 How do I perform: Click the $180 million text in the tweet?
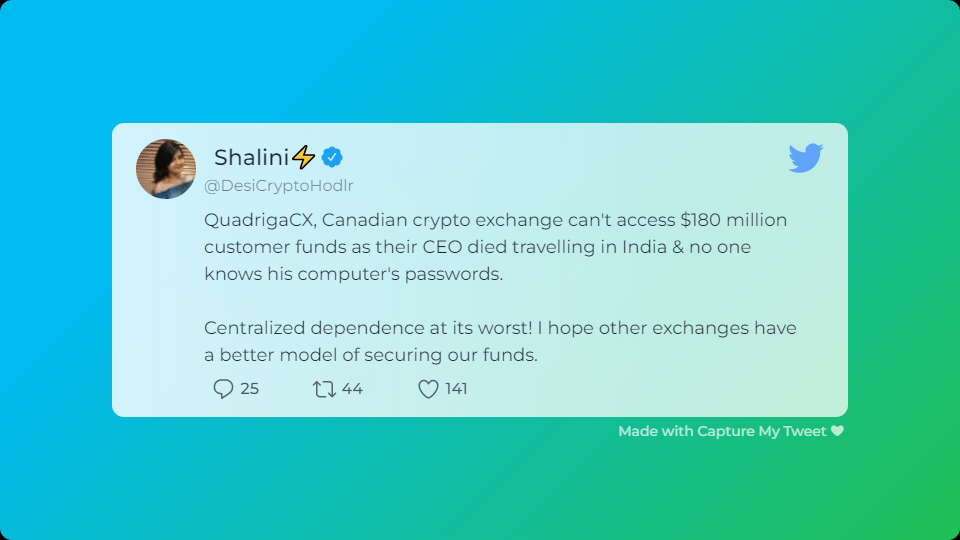point(733,220)
